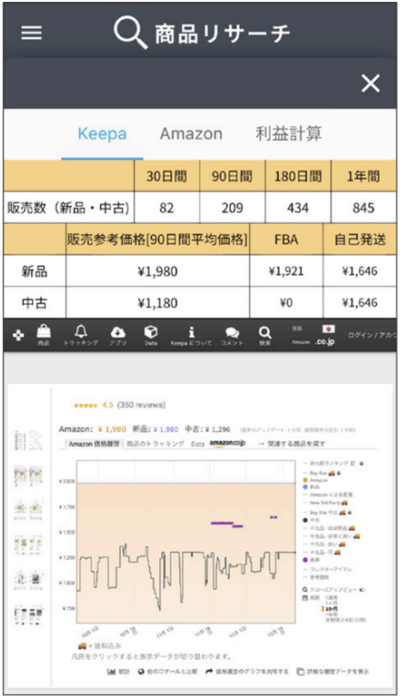Select the 全期間 period option
400x699 pixels.
pyautogui.click(x=346, y=620)
